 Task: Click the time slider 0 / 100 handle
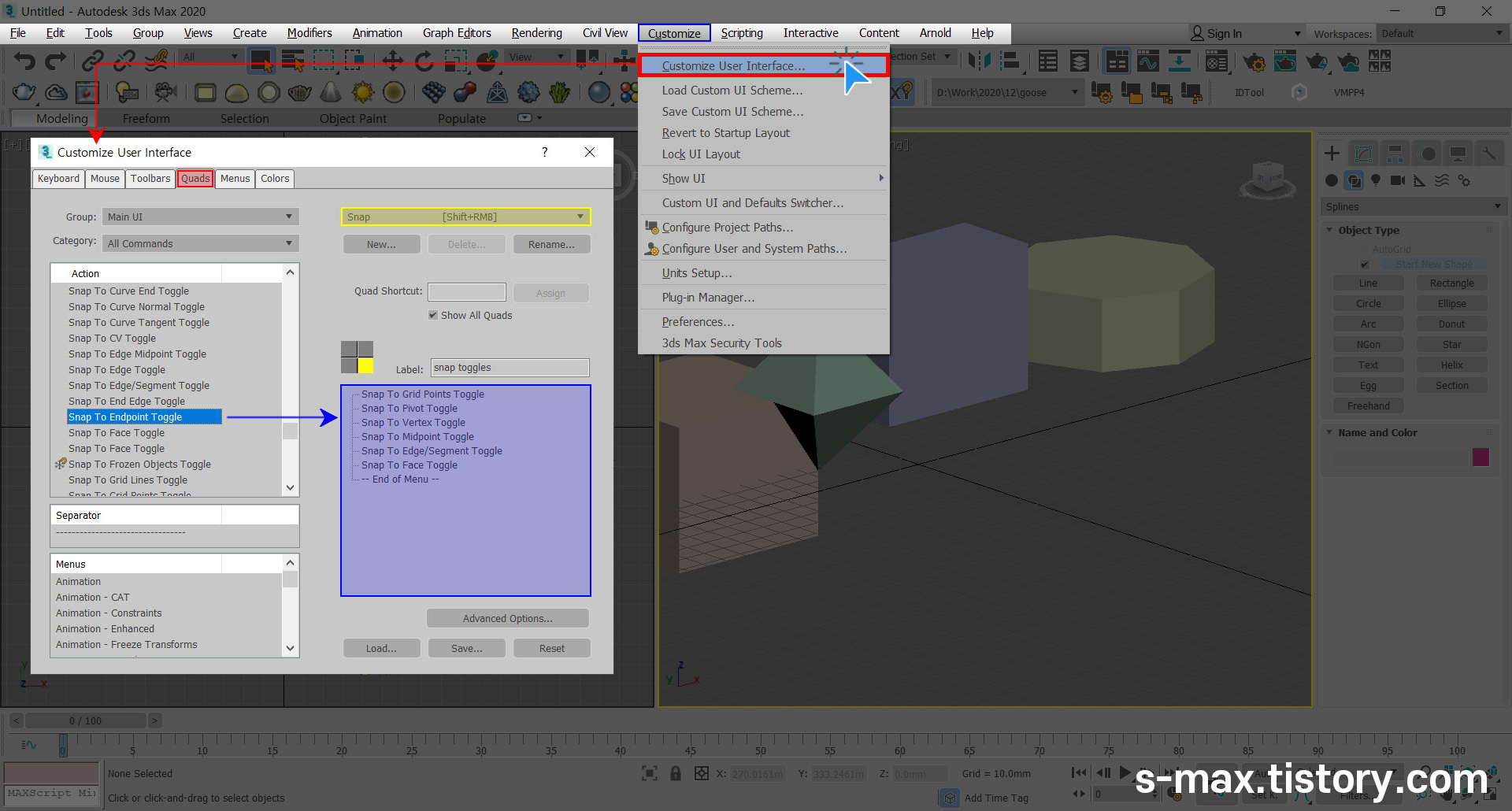coord(85,720)
